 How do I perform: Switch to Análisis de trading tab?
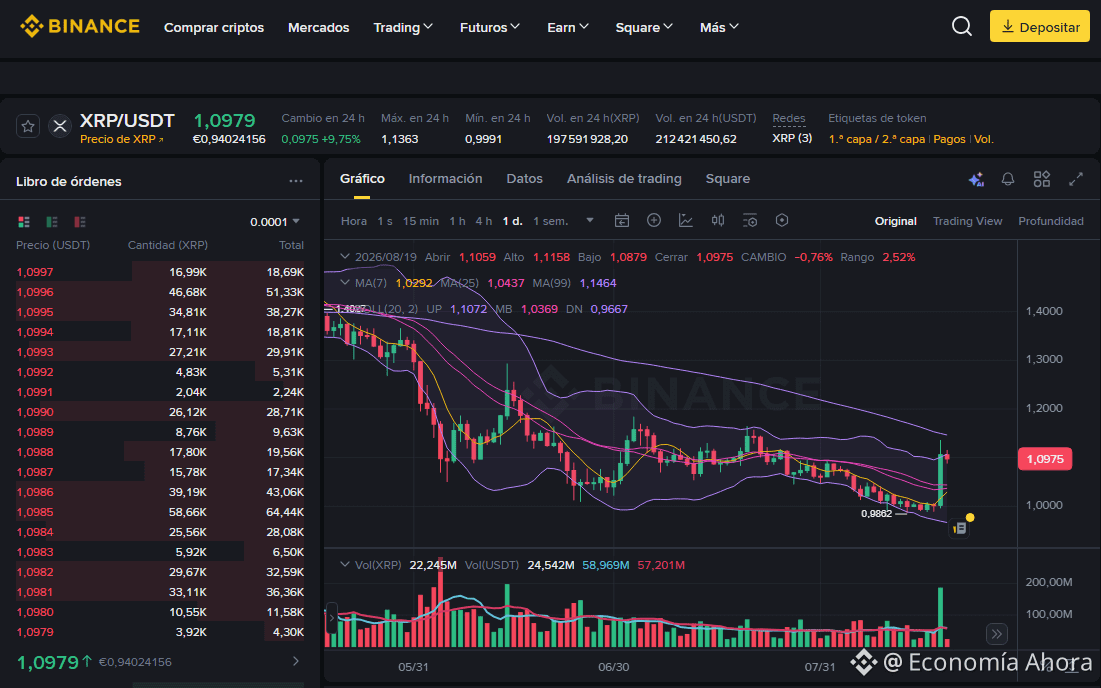[x=624, y=178]
